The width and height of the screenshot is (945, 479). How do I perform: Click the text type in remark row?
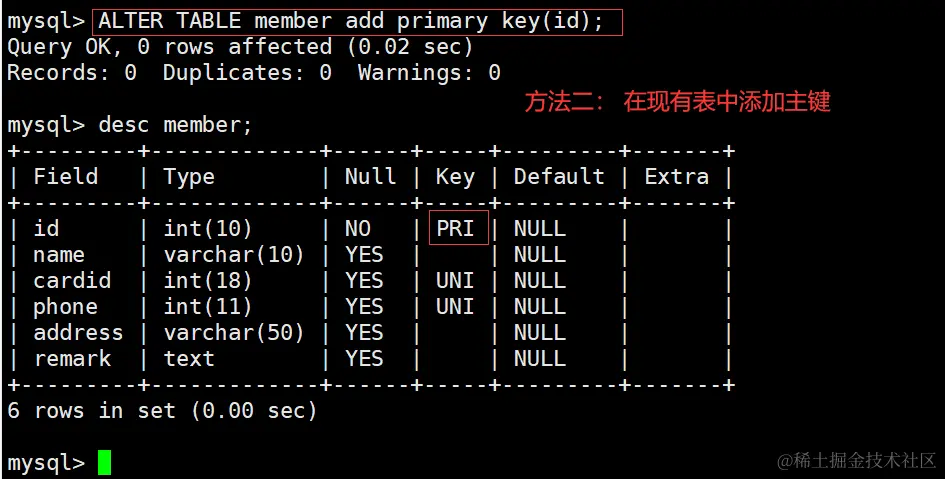tap(189, 358)
